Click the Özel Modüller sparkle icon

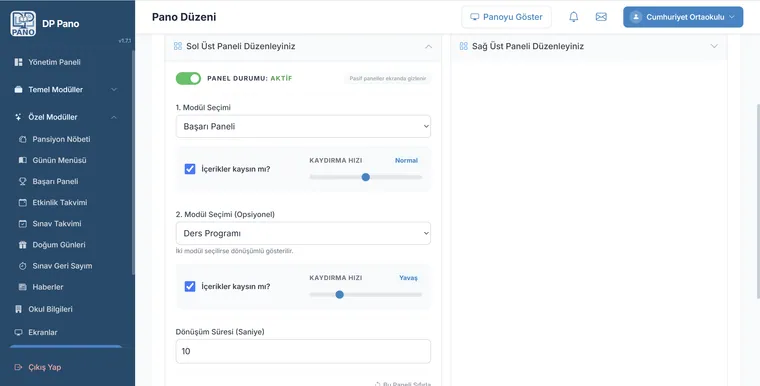(18, 117)
